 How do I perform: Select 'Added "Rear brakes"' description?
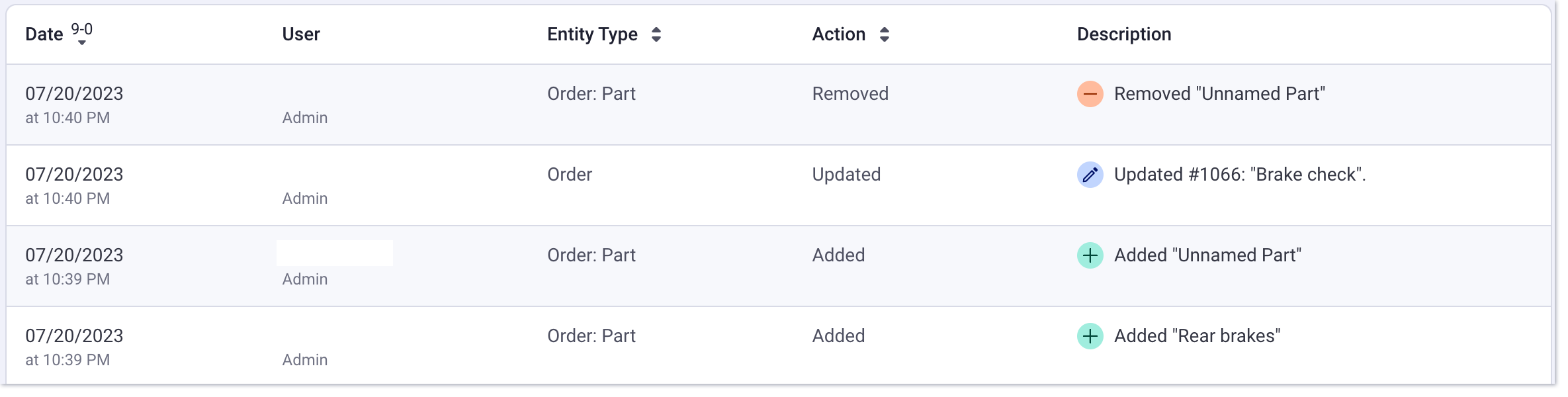[x=1197, y=336]
